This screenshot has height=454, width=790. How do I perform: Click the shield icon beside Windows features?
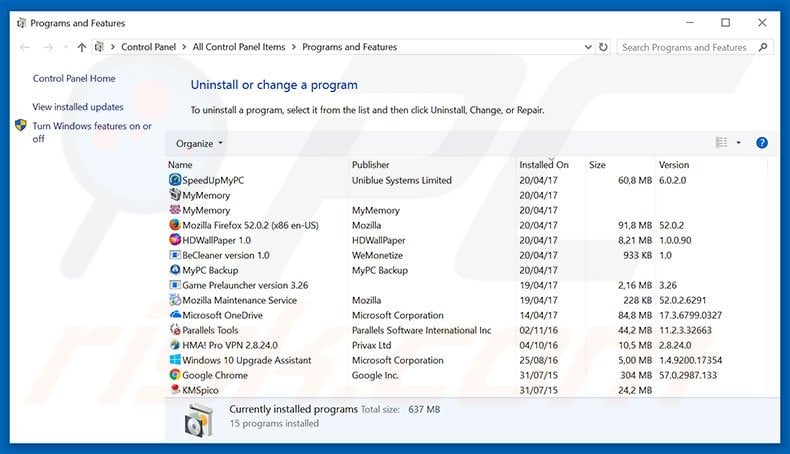[21, 125]
